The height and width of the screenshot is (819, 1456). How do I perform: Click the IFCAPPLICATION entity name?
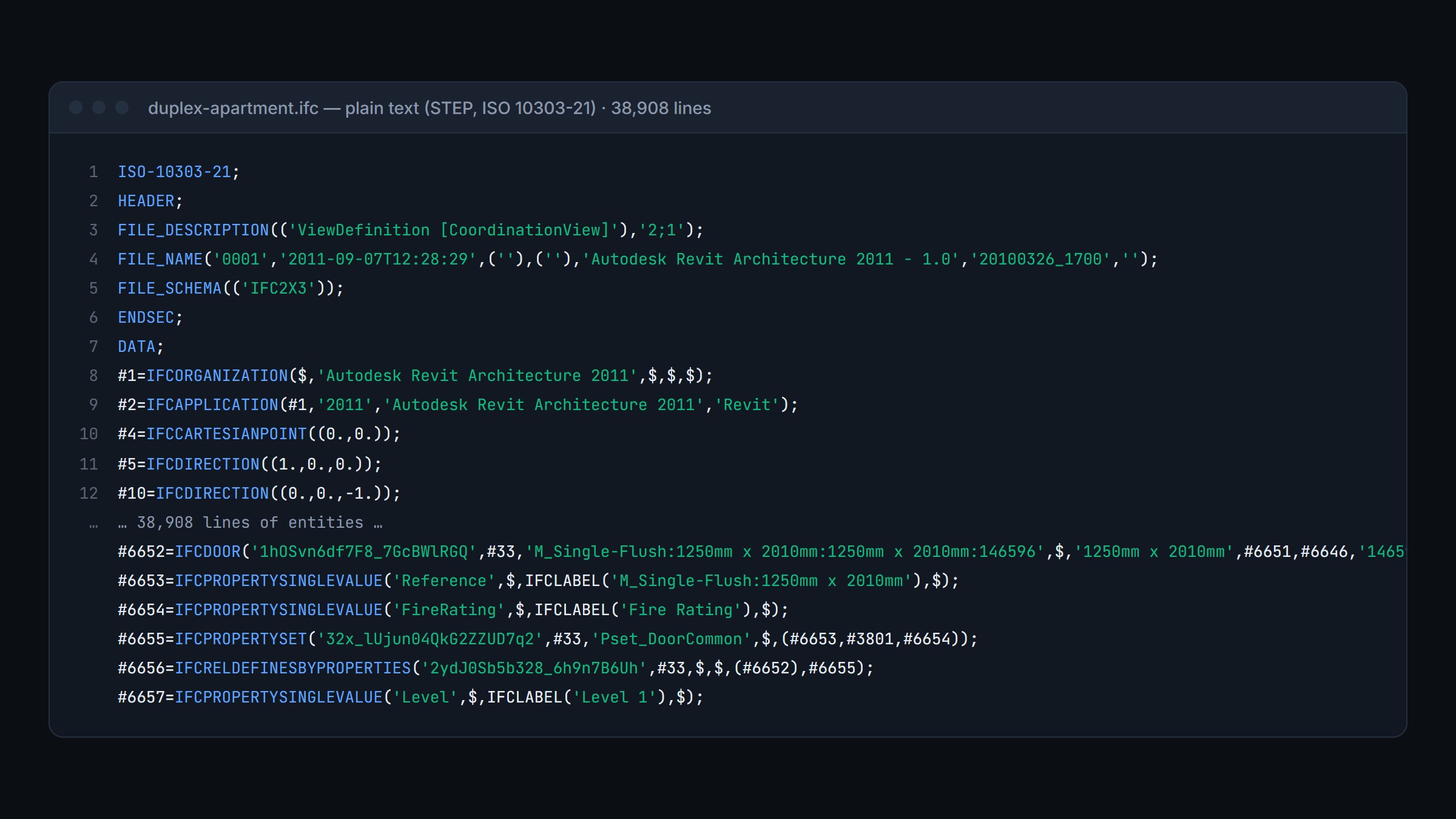(212, 405)
